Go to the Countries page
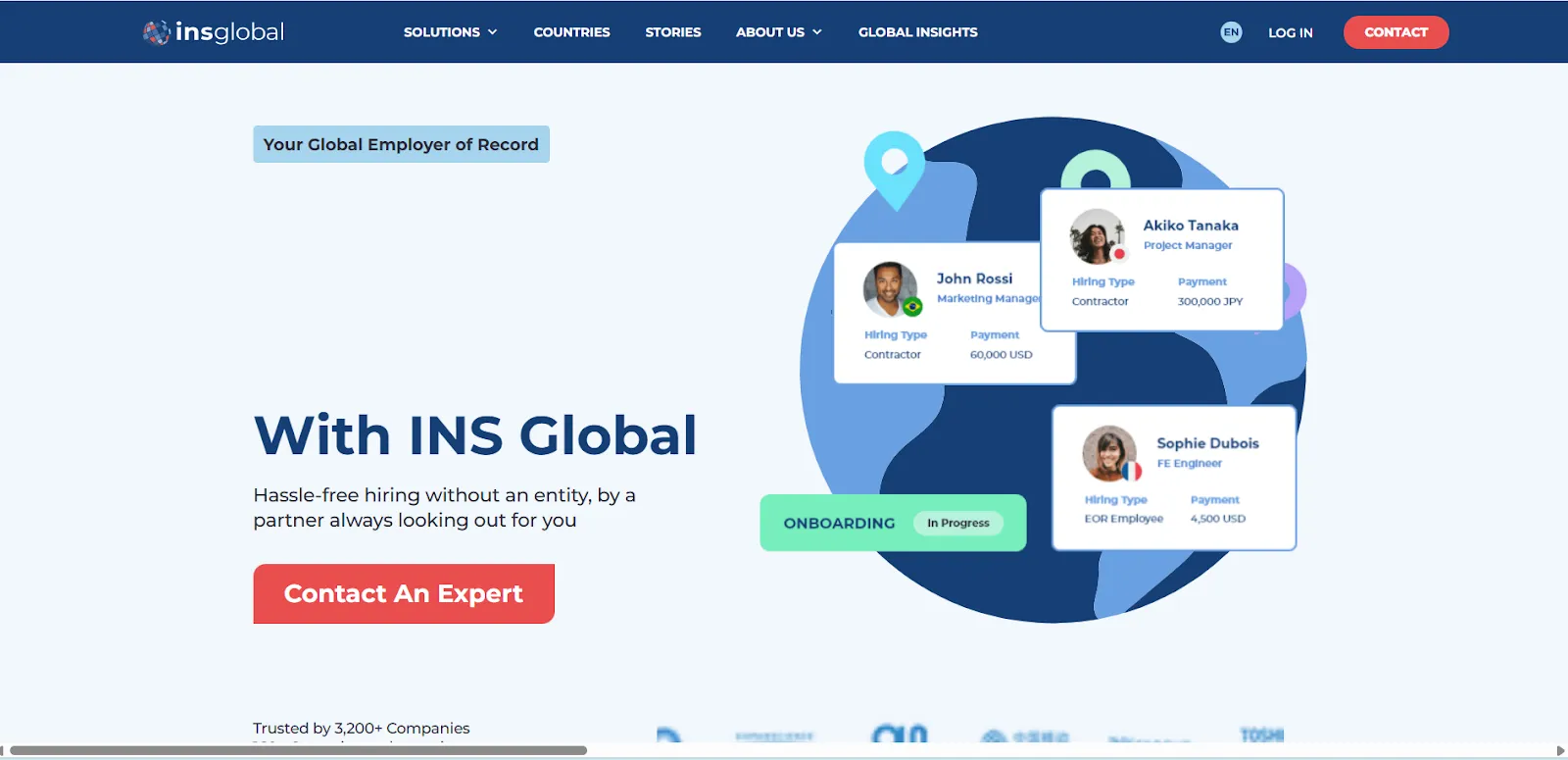 pyautogui.click(x=571, y=32)
